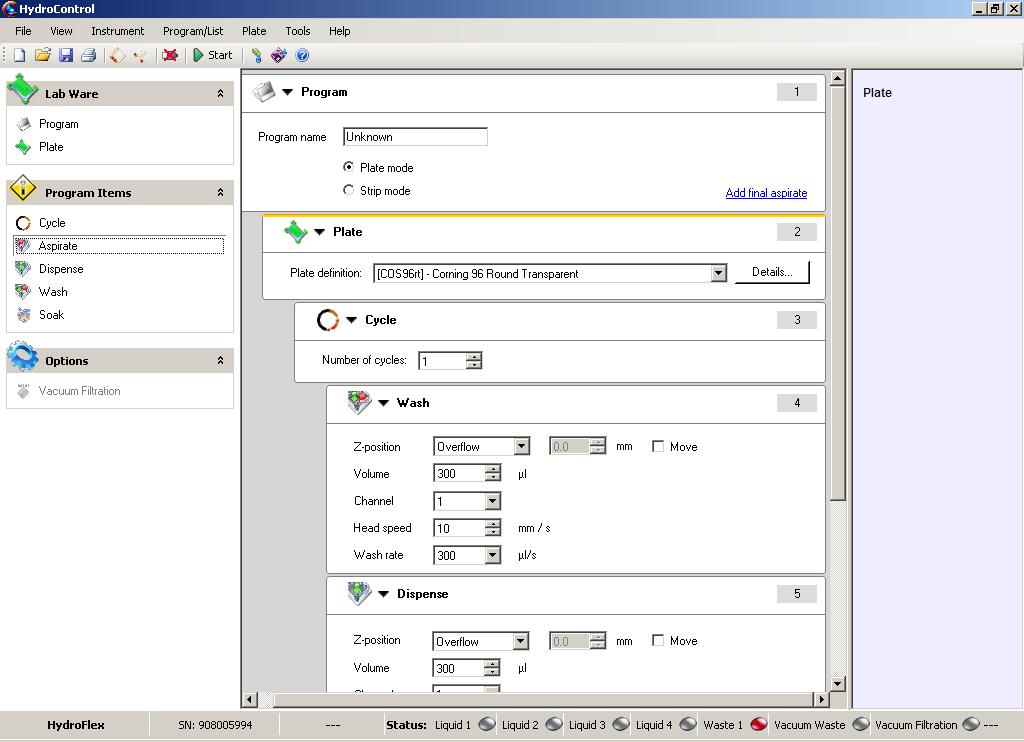Click the Options gear icon

pos(23,356)
